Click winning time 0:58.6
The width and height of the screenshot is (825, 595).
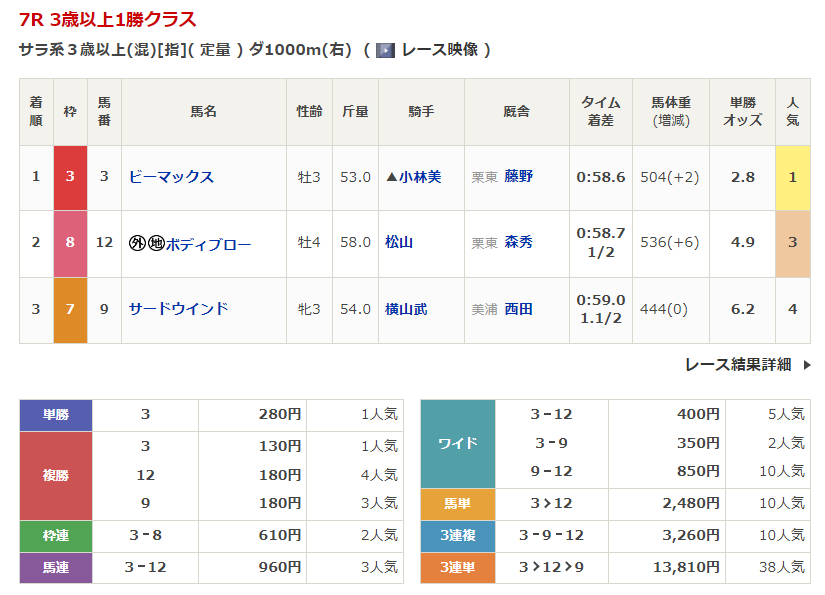pos(601,177)
